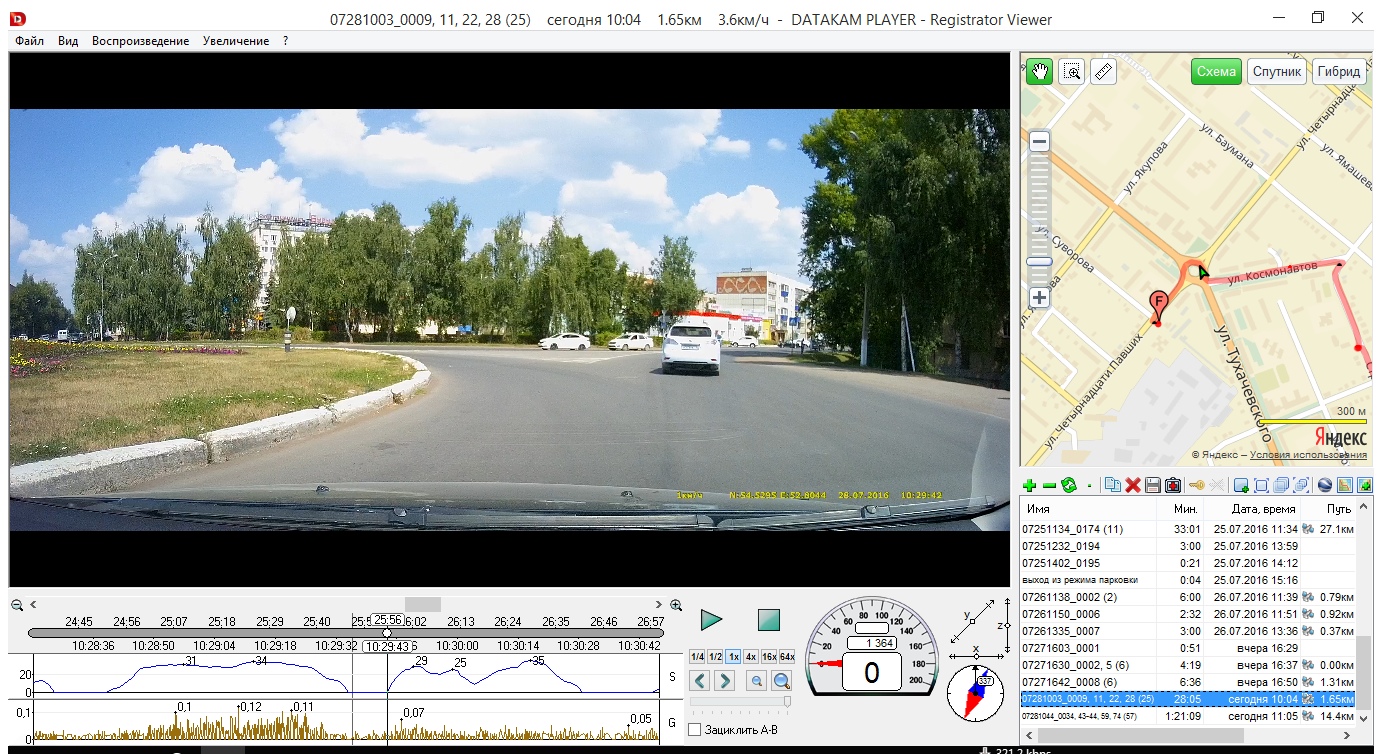Click the floppy disk save icon
Viewport: 1382px width, 754px height.
[x=1152, y=486]
